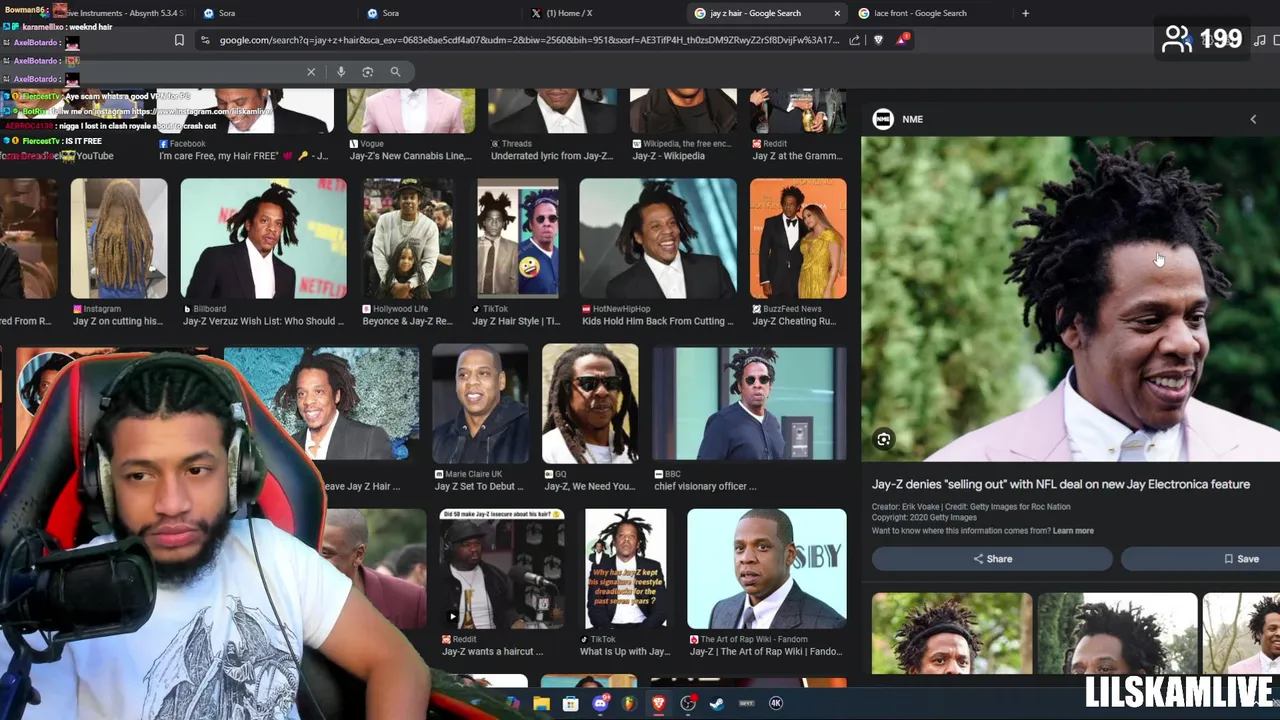
Task: Click the Lens icon on the preview image
Action: [883, 439]
